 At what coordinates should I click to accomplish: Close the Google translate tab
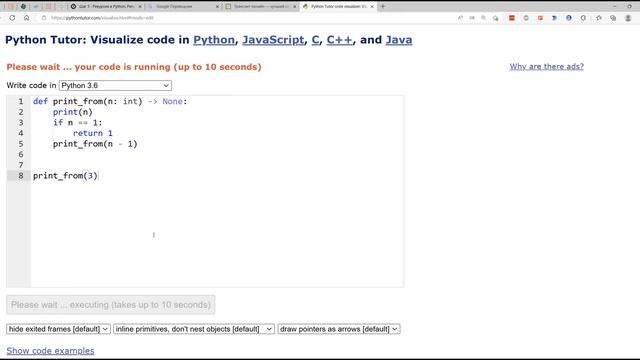click(x=217, y=7)
